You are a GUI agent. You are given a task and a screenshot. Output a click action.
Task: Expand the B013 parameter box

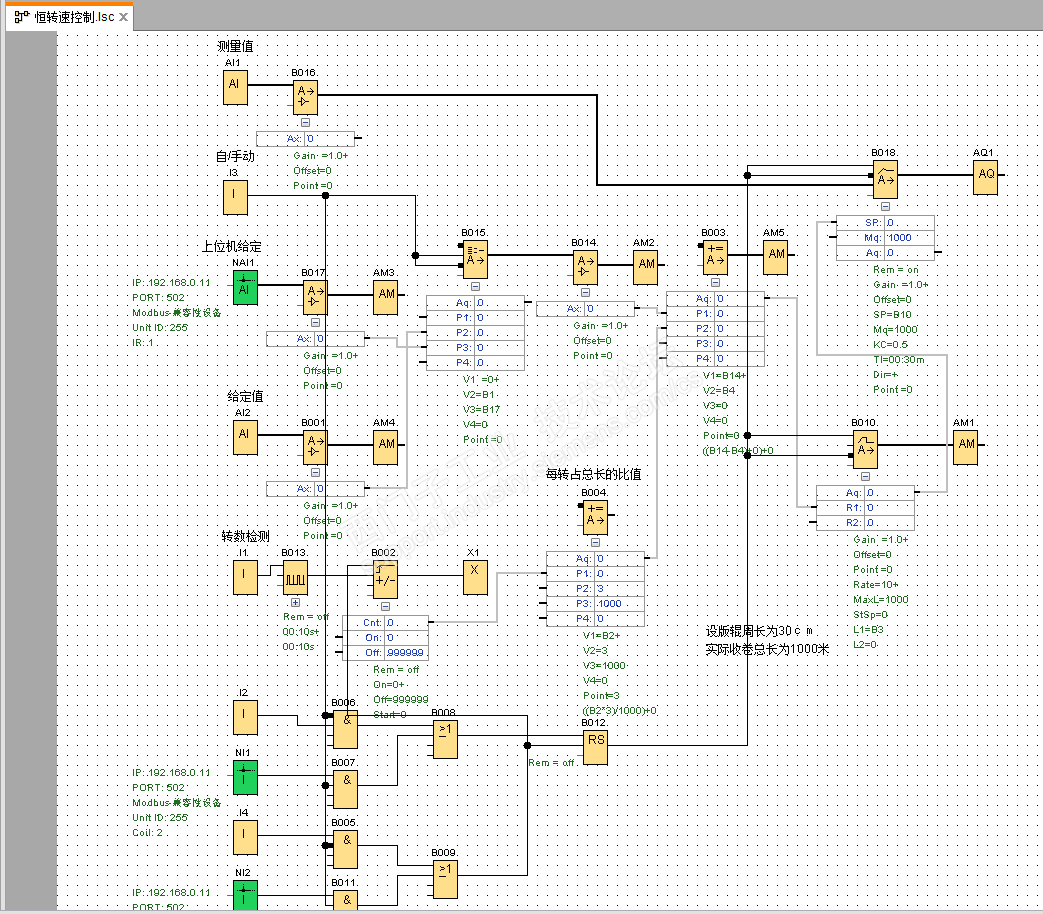295,602
